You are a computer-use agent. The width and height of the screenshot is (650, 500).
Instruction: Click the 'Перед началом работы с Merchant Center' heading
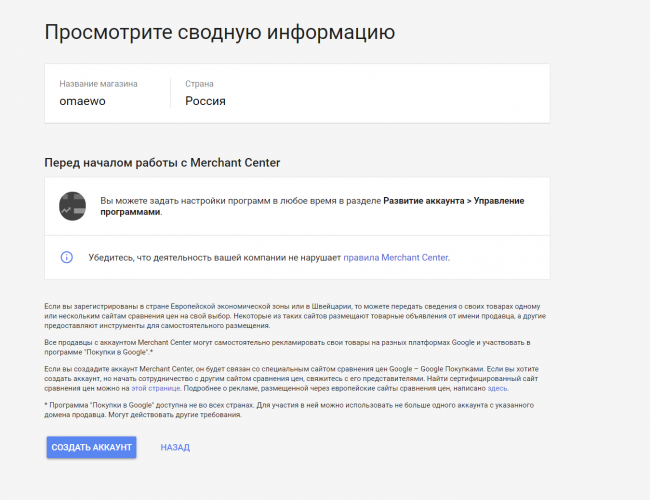[162, 162]
